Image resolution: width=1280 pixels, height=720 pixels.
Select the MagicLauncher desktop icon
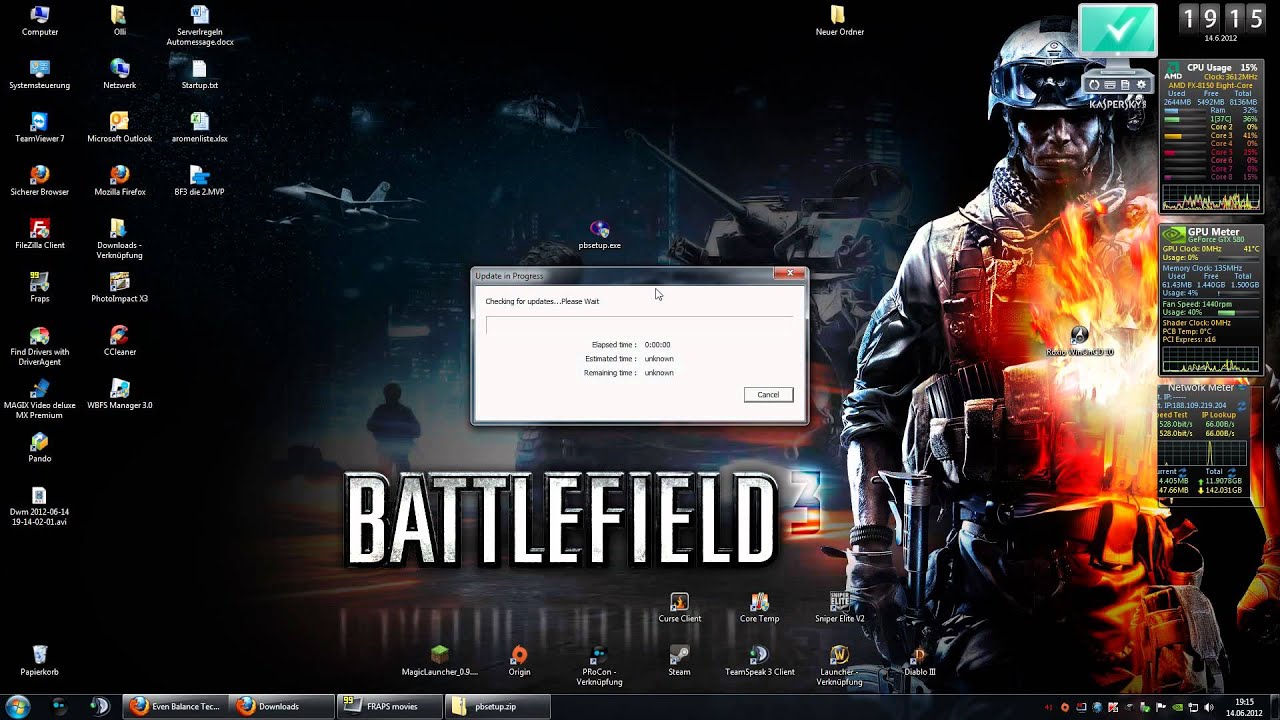point(439,661)
